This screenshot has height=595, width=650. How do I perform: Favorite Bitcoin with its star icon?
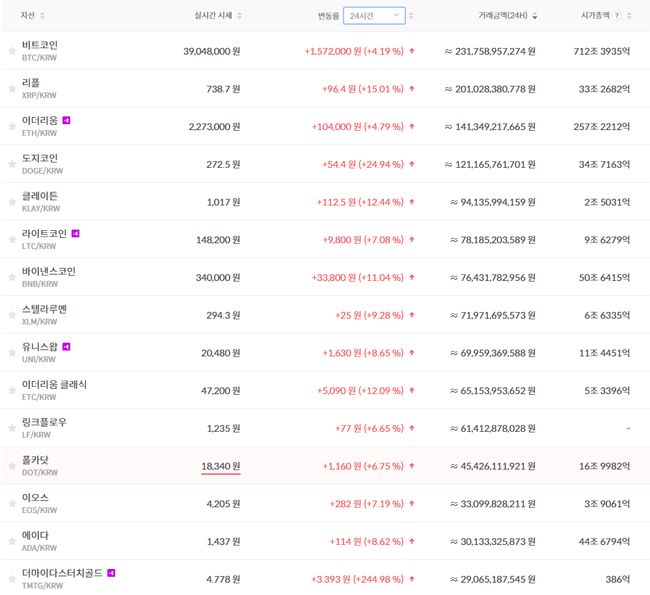(x=12, y=51)
